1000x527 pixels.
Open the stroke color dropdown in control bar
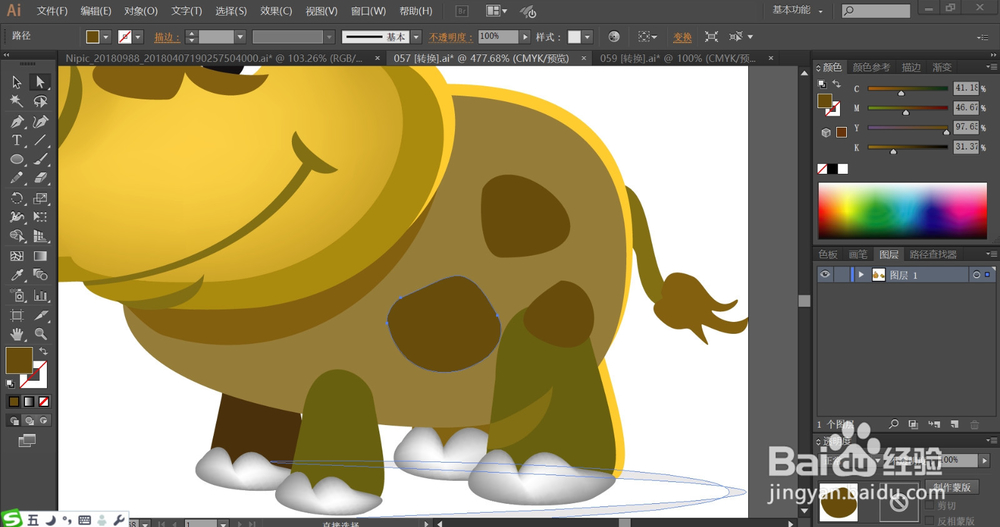[138, 37]
